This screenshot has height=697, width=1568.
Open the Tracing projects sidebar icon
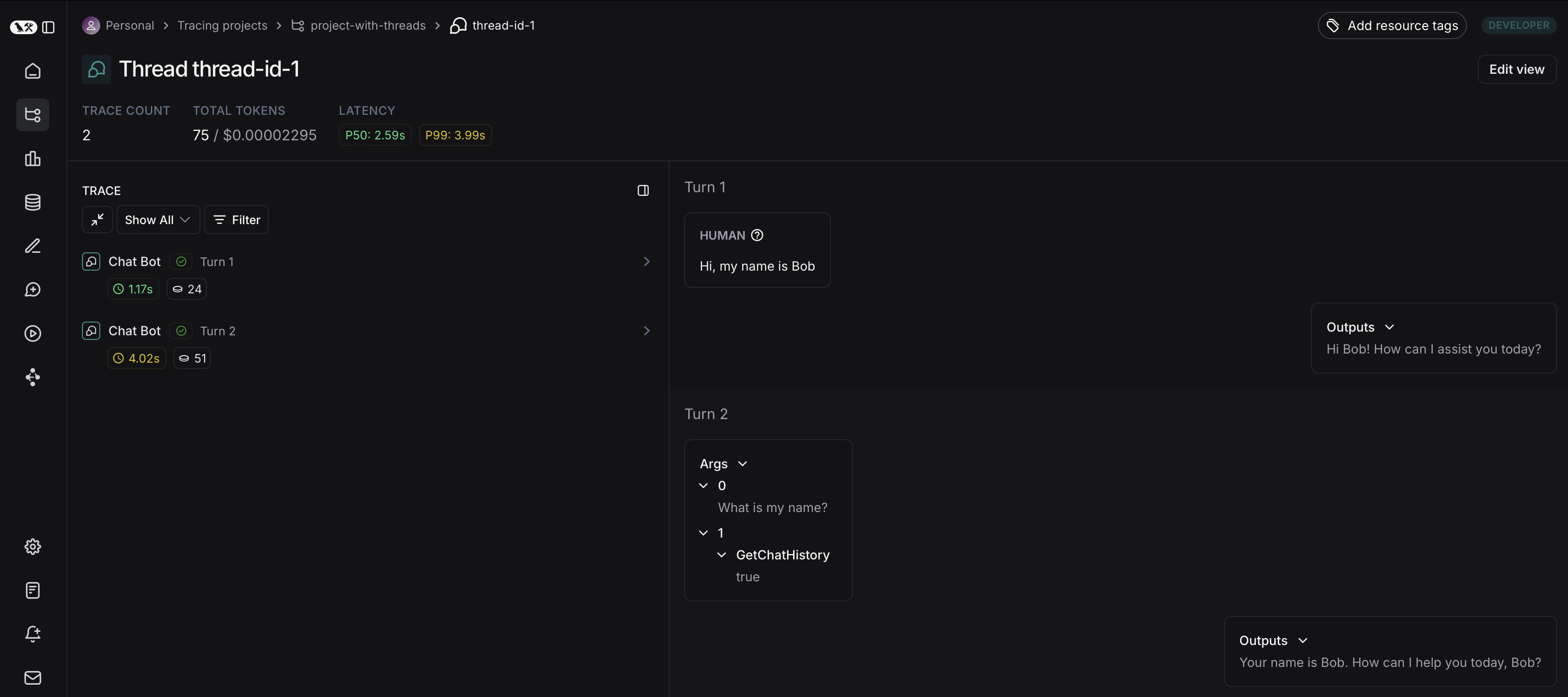coord(33,114)
